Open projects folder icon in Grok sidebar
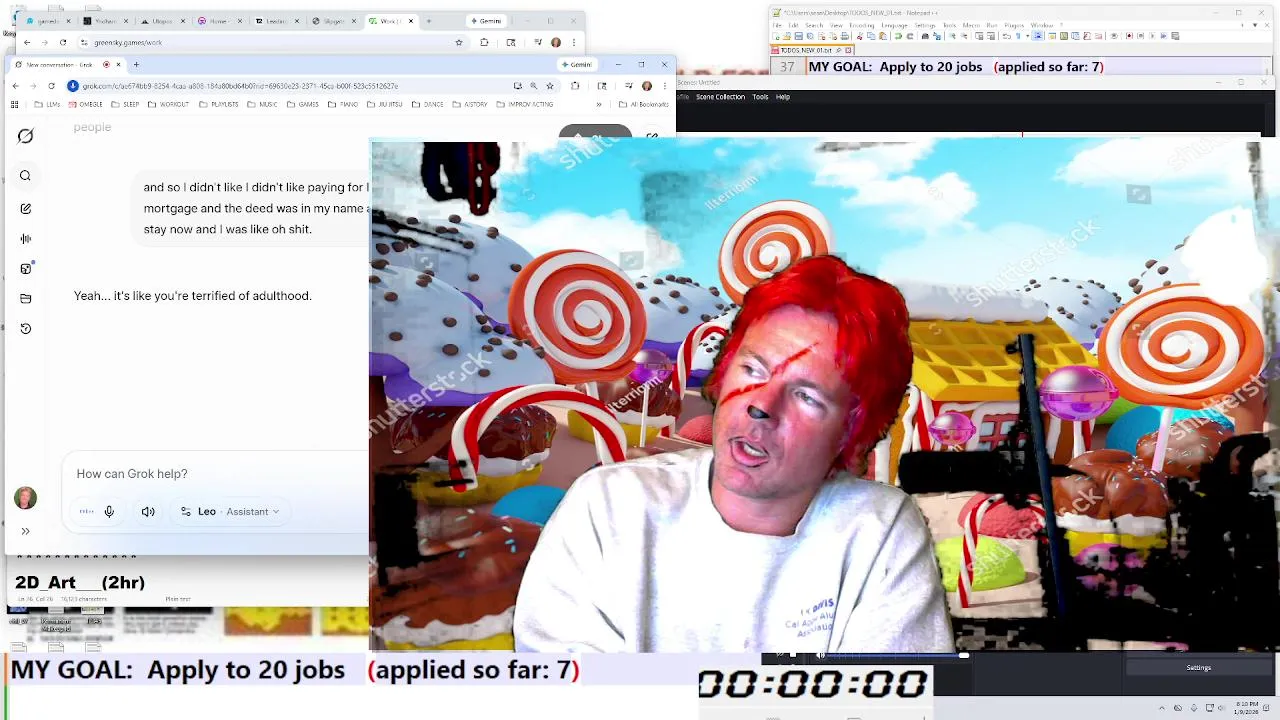Image resolution: width=1280 pixels, height=720 pixels. click(x=25, y=298)
